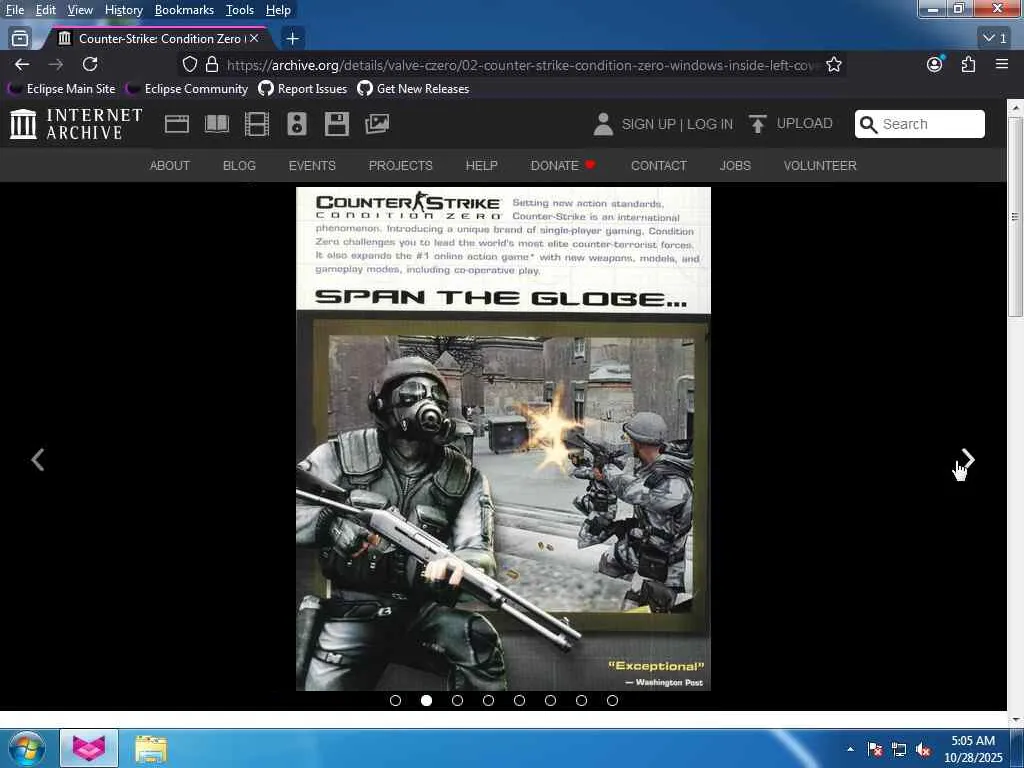Open the Texts book icon
Screen dimensions: 1024x768
217,124
